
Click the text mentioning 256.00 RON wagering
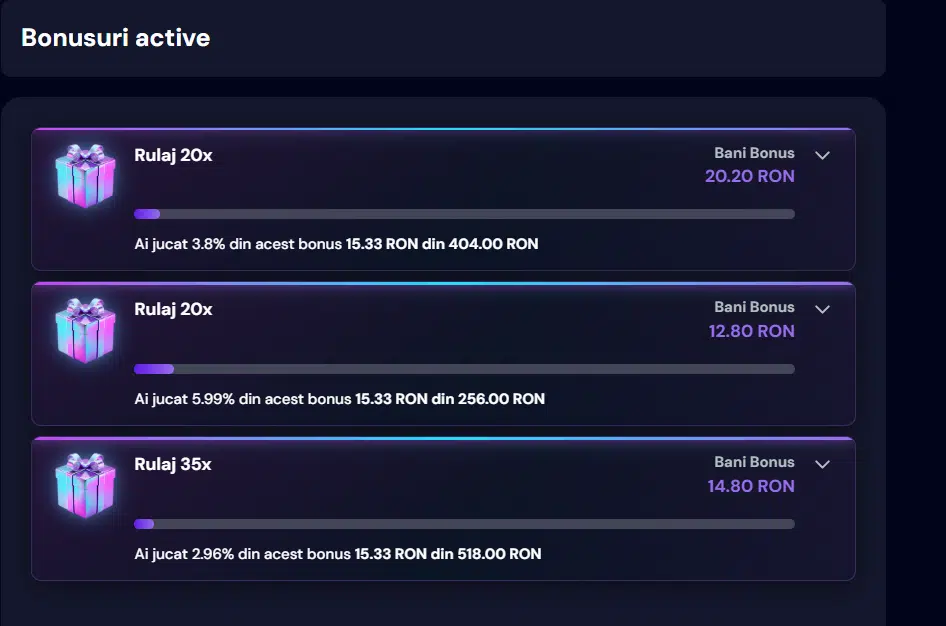340,399
